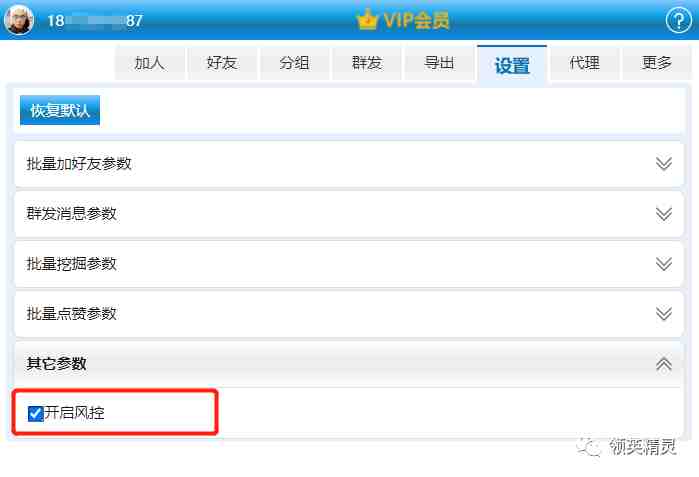Expand 批量挖掘参数 chevron arrow
Image resolution: width=699 pixels, height=477 pixels.
pos(664,264)
